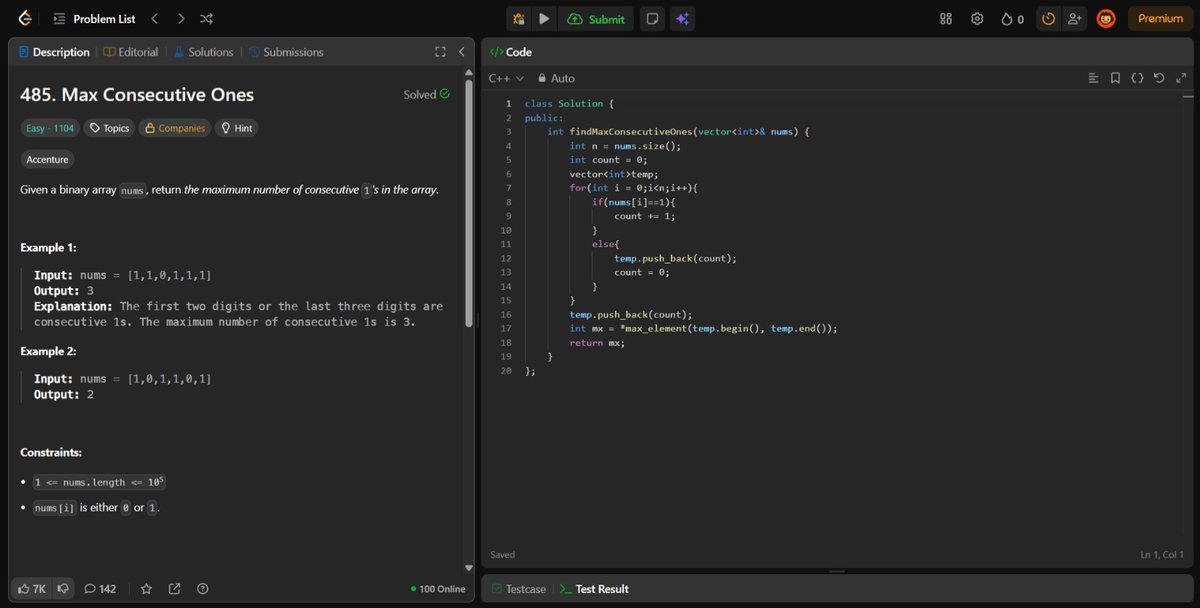Click the curly braces icon
The image size is (1200, 608).
1137,78
